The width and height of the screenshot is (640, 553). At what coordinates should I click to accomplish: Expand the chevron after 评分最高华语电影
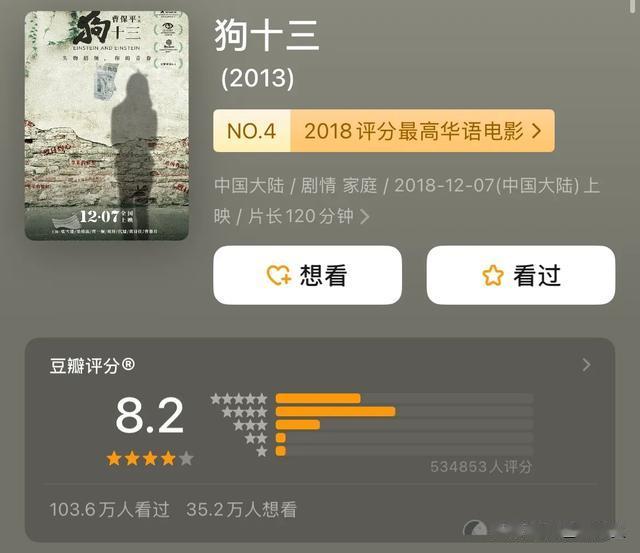pos(536,131)
